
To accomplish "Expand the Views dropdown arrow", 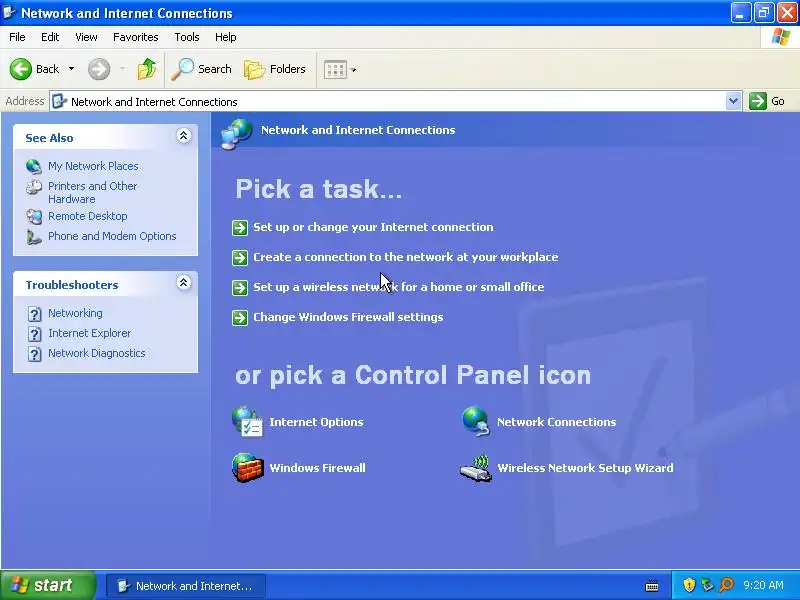I will [354, 70].
